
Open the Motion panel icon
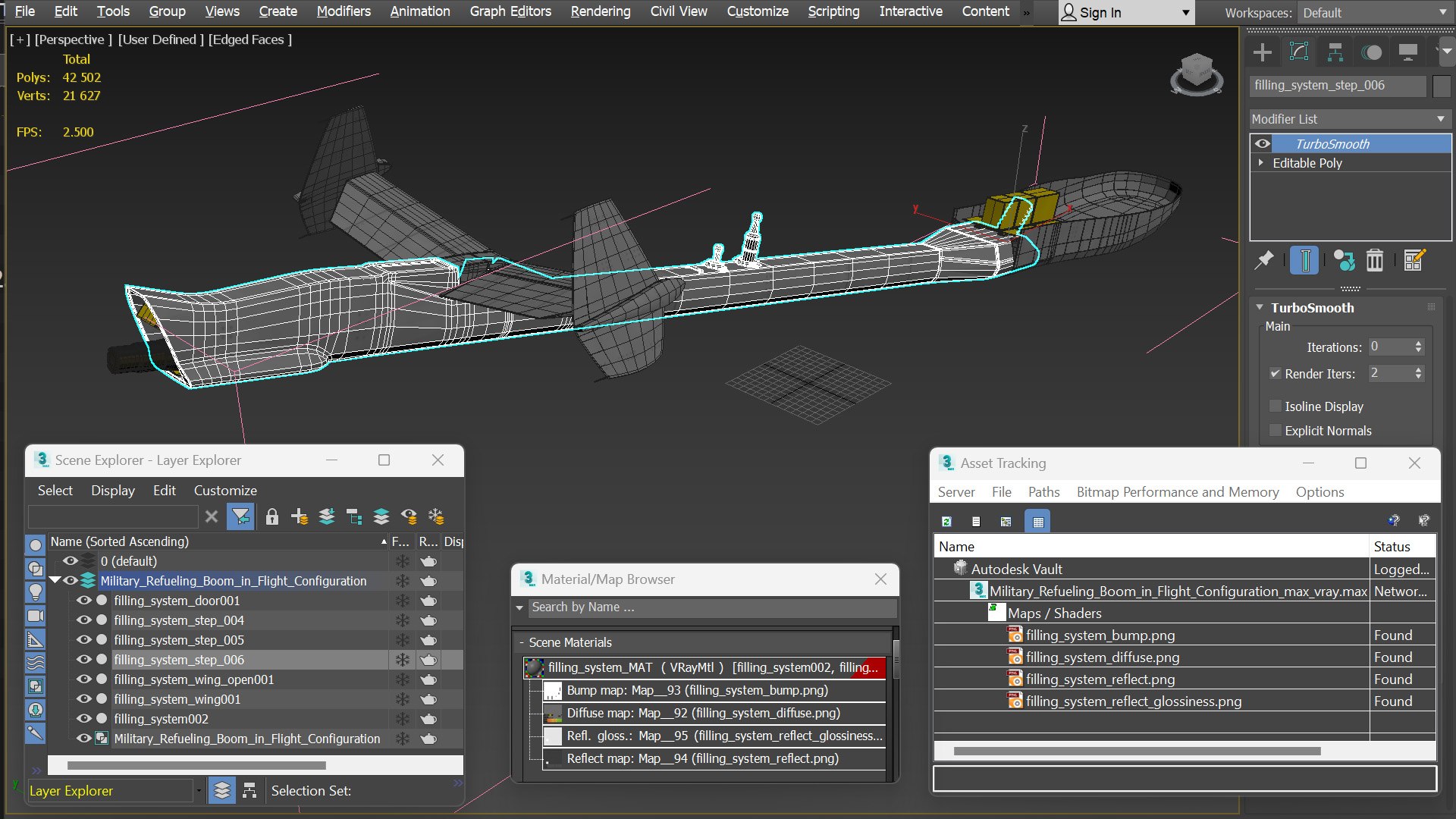coord(1372,52)
